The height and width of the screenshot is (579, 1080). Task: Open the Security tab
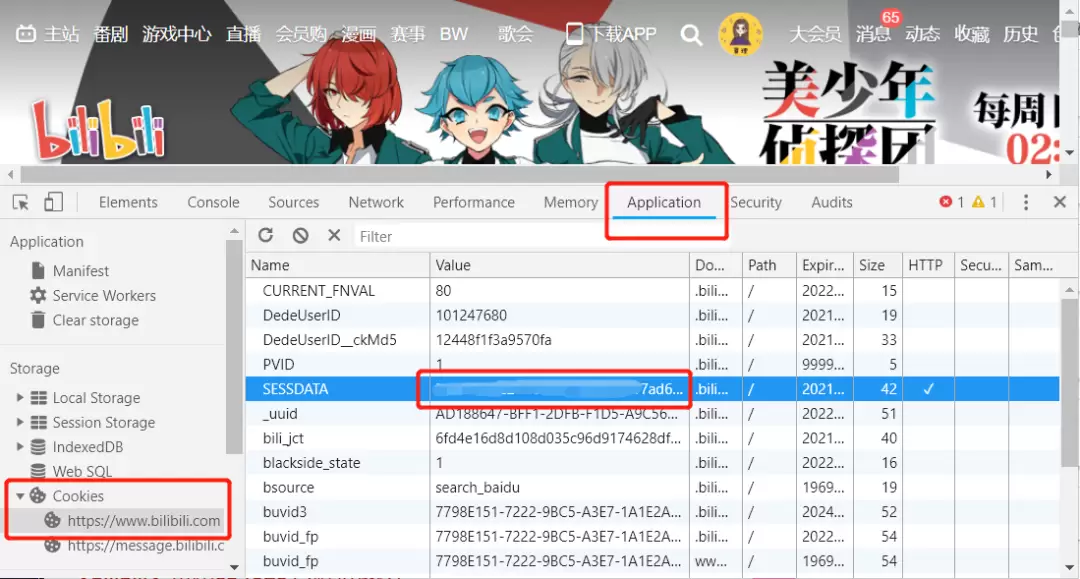click(756, 202)
